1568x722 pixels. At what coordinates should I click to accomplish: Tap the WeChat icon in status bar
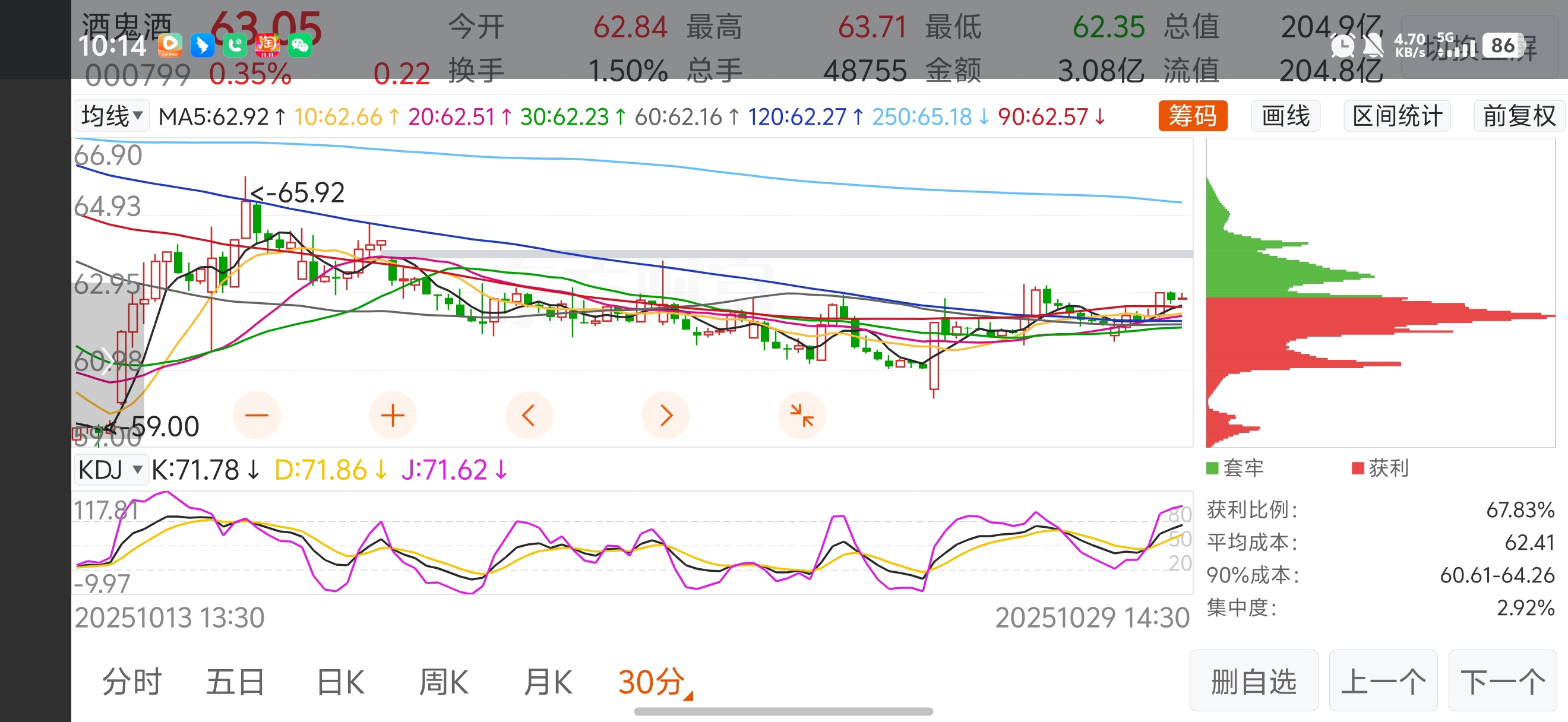point(299,45)
